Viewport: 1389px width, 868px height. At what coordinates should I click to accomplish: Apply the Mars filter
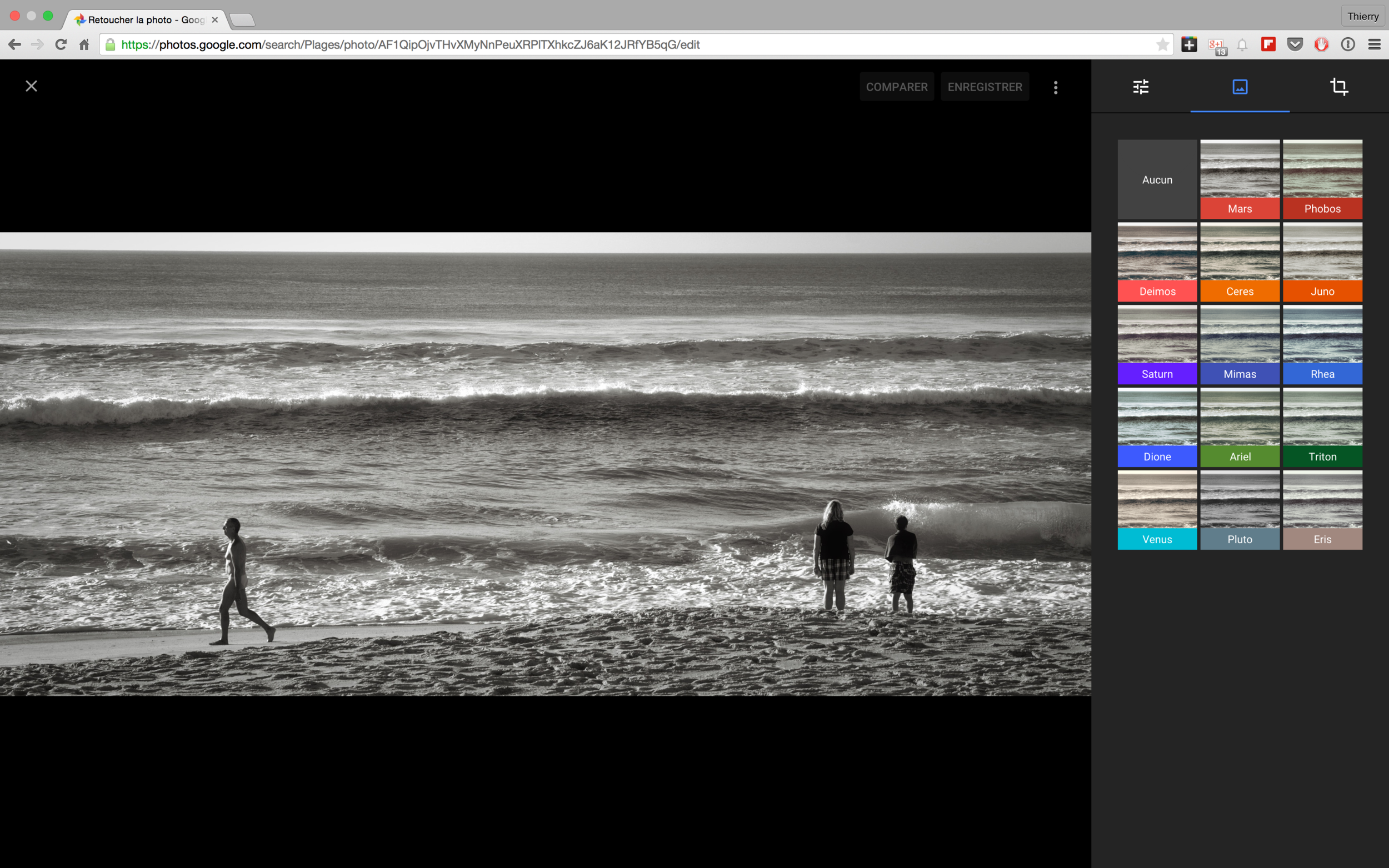tap(1239, 179)
